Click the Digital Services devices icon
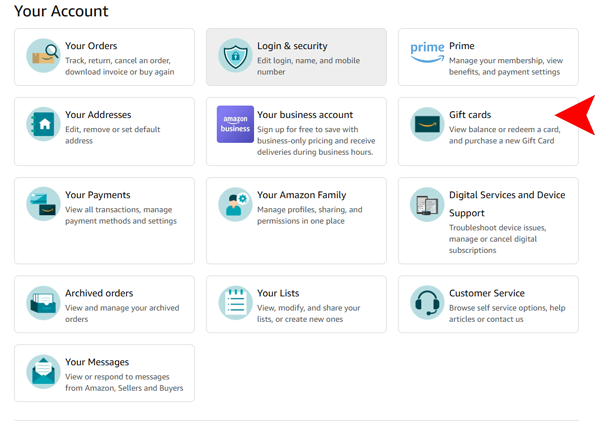This screenshot has height=427, width=601. click(x=427, y=205)
